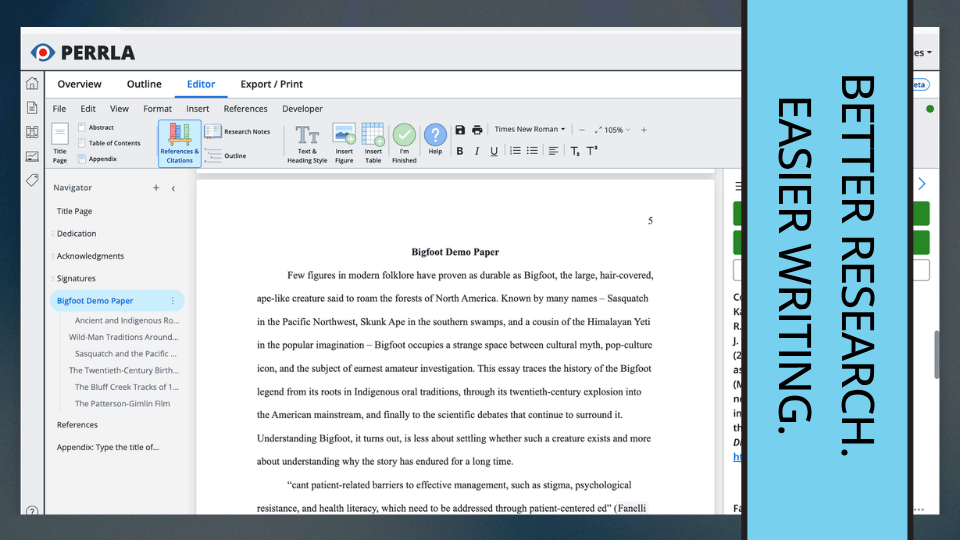This screenshot has width=960, height=540.
Task: Toggle subscript formatting
Action: (x=575, y=151)
